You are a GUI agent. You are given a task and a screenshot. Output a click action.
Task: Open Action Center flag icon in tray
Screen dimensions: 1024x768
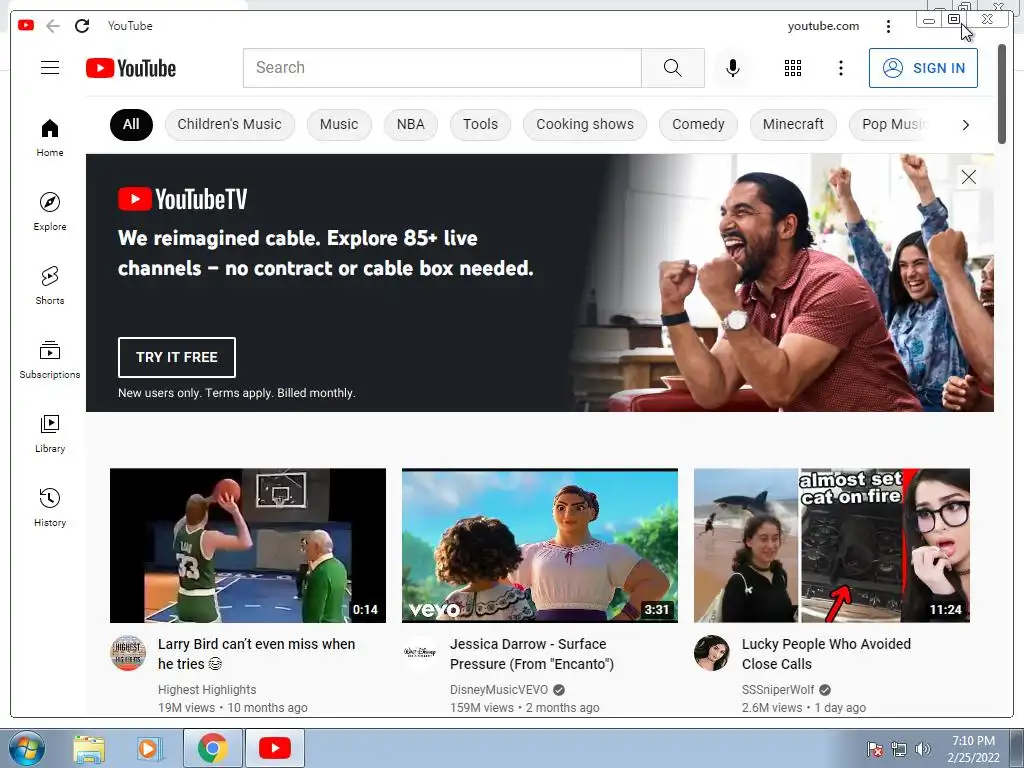coord(874,749)
